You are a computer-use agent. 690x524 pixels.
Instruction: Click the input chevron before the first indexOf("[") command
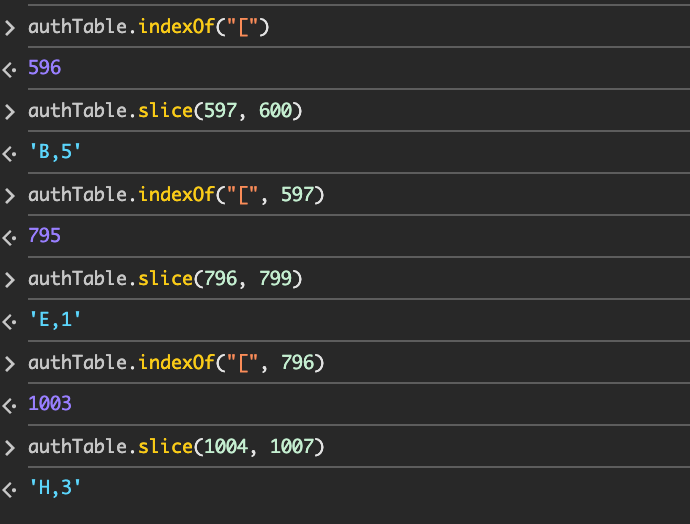[9, 27]
